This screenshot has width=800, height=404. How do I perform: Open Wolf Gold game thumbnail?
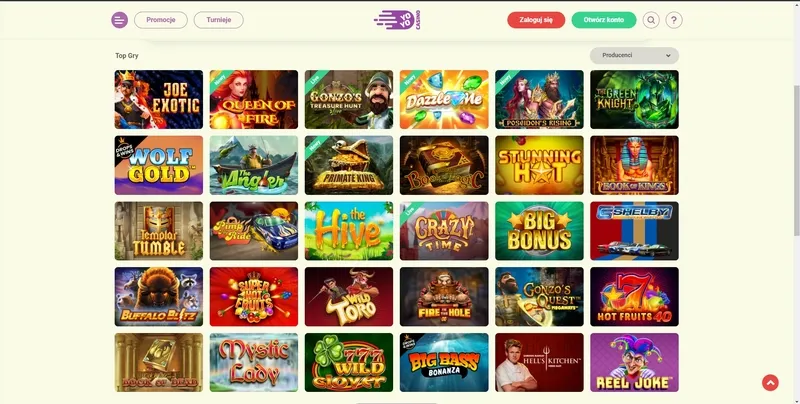(159, 165)
